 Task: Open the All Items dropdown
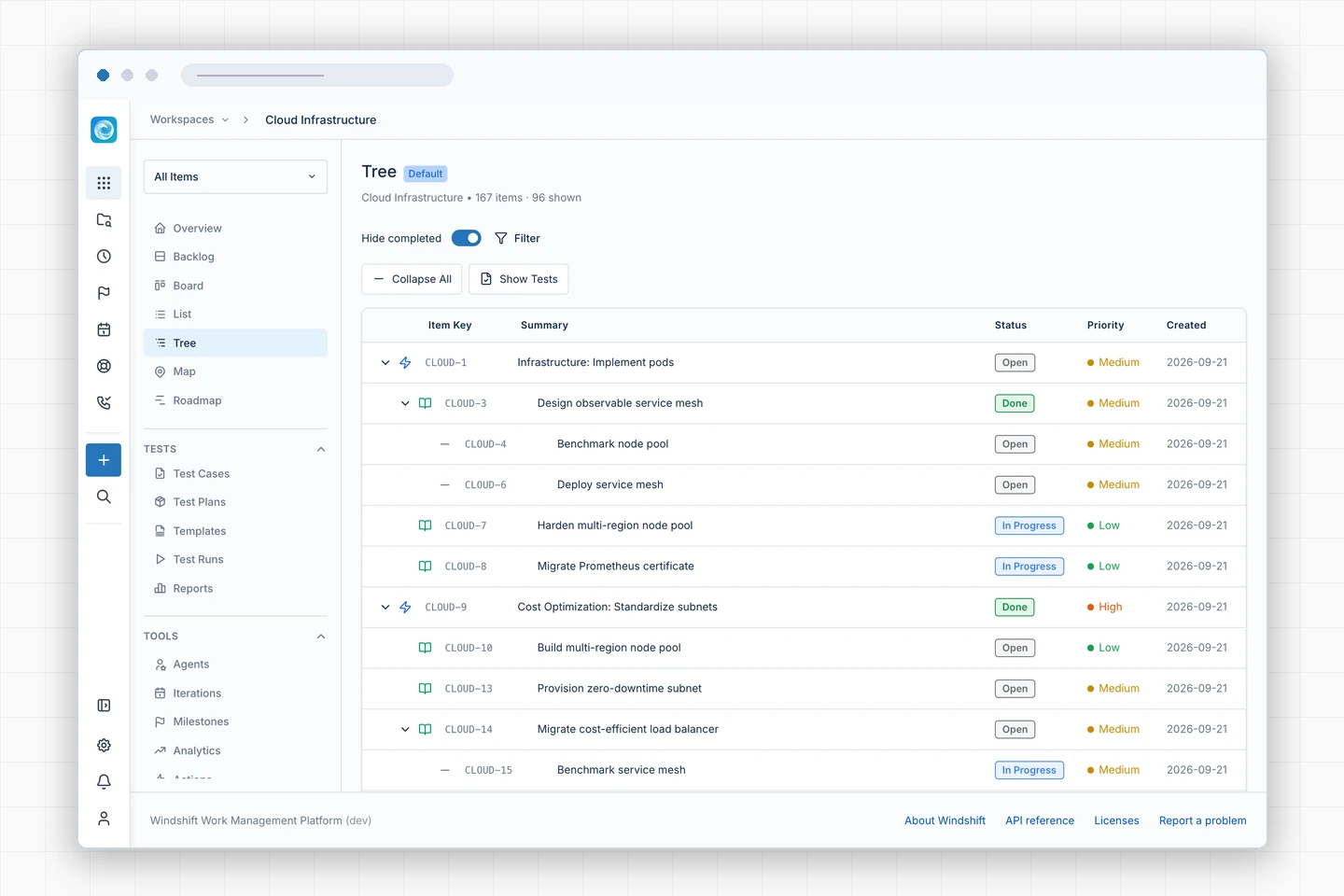235,176
